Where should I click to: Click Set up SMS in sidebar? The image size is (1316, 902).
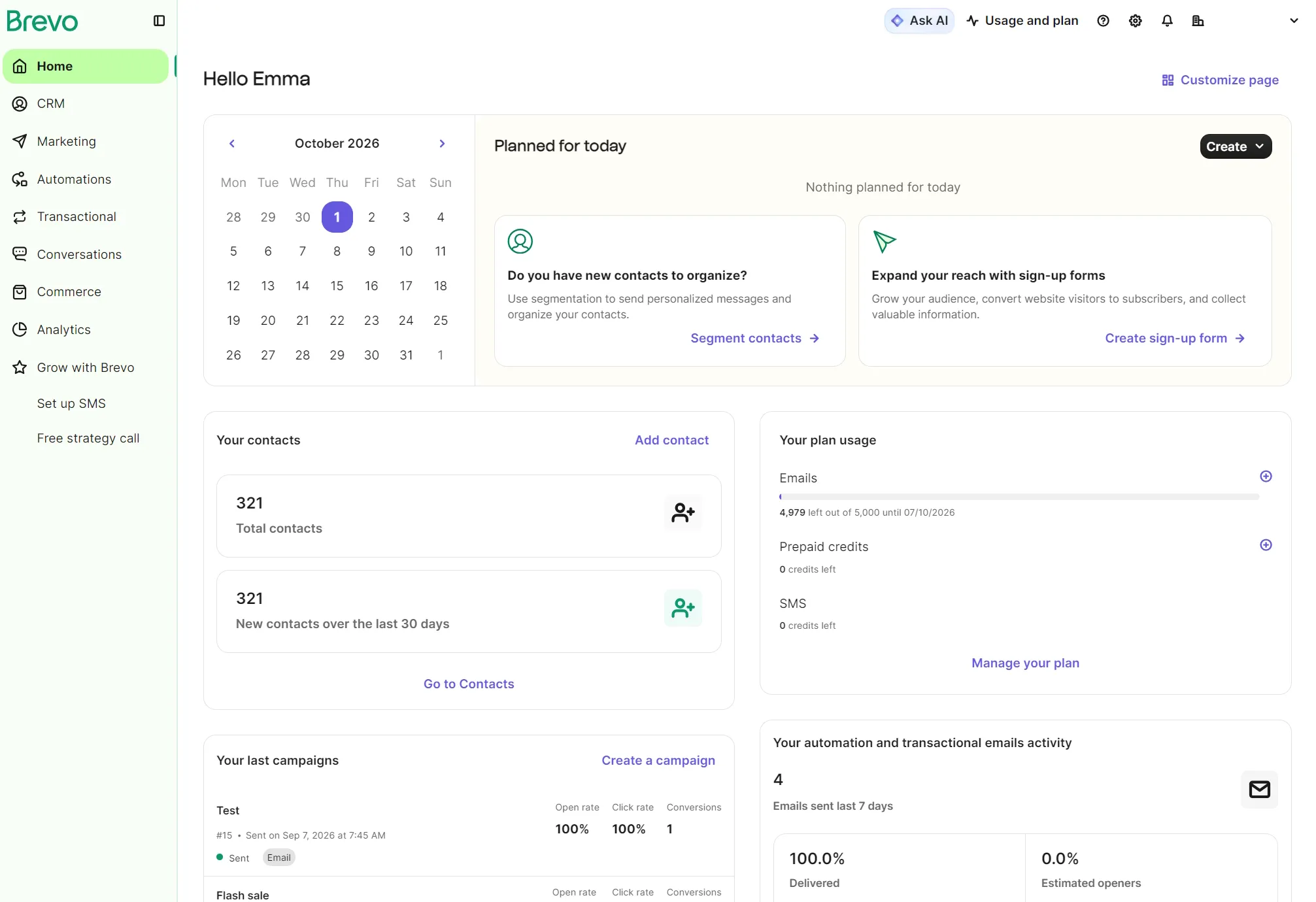(x=71, y=404)
